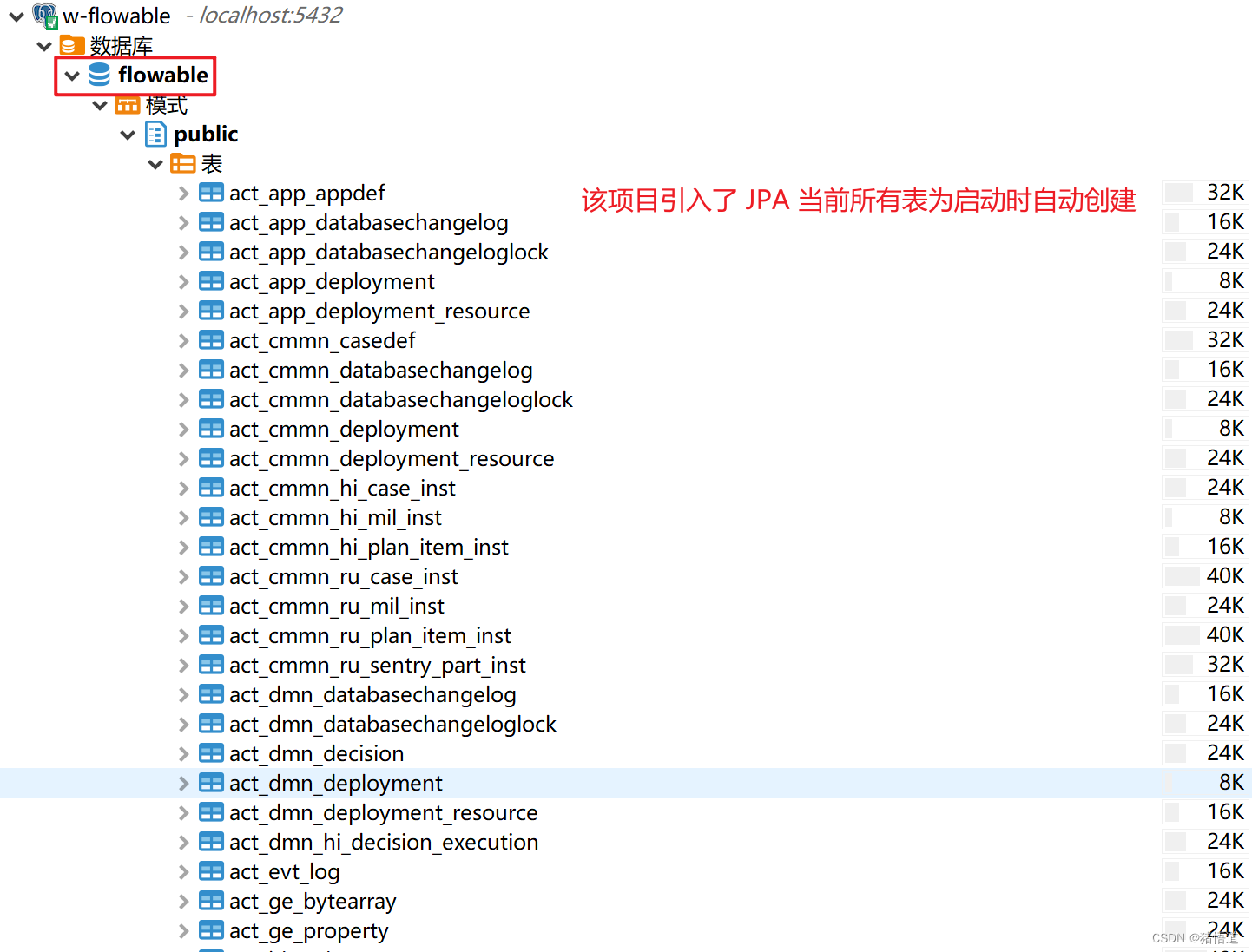Collapse the public schema node
The height and width of the screenshot is (952, 1252).
coord(128,135)
